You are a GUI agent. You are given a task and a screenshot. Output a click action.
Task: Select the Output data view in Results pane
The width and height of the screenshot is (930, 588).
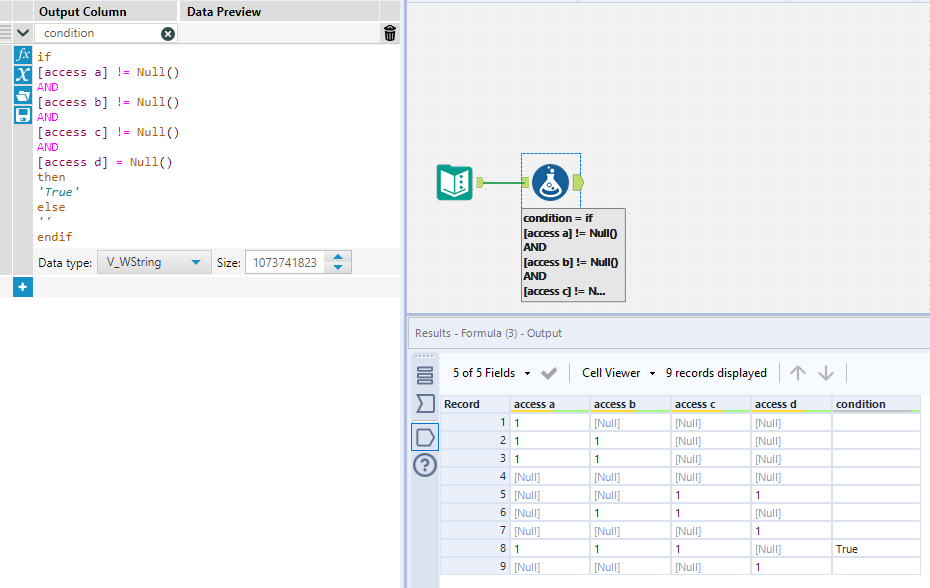[x=424, y=437]
